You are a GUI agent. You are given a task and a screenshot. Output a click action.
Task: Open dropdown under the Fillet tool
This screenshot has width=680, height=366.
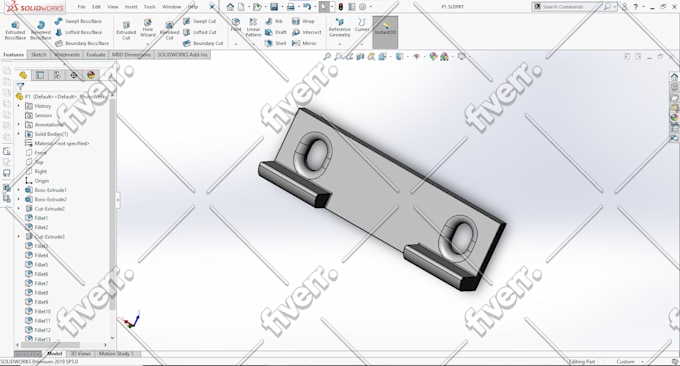coord(236,44)
